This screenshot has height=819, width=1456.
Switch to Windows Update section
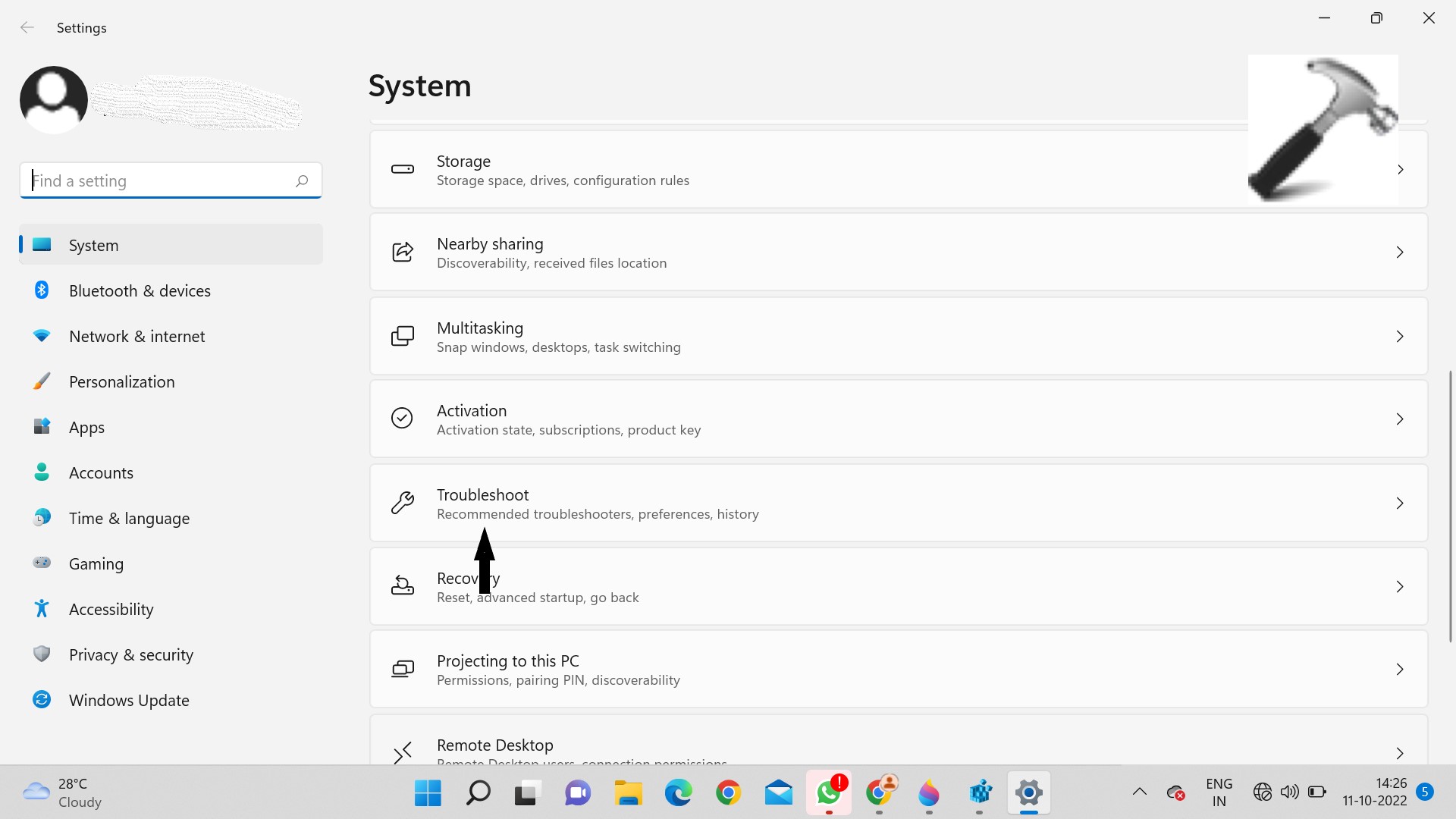[129, 700]
